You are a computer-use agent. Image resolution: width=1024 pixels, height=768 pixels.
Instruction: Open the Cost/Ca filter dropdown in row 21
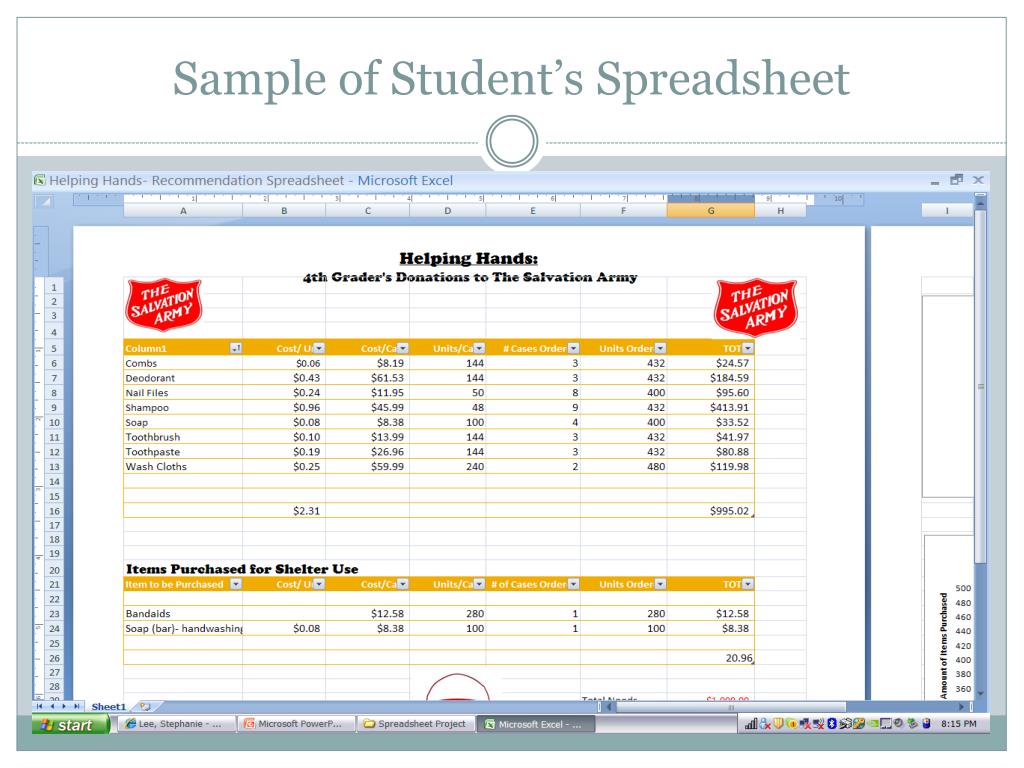point(403,584)
